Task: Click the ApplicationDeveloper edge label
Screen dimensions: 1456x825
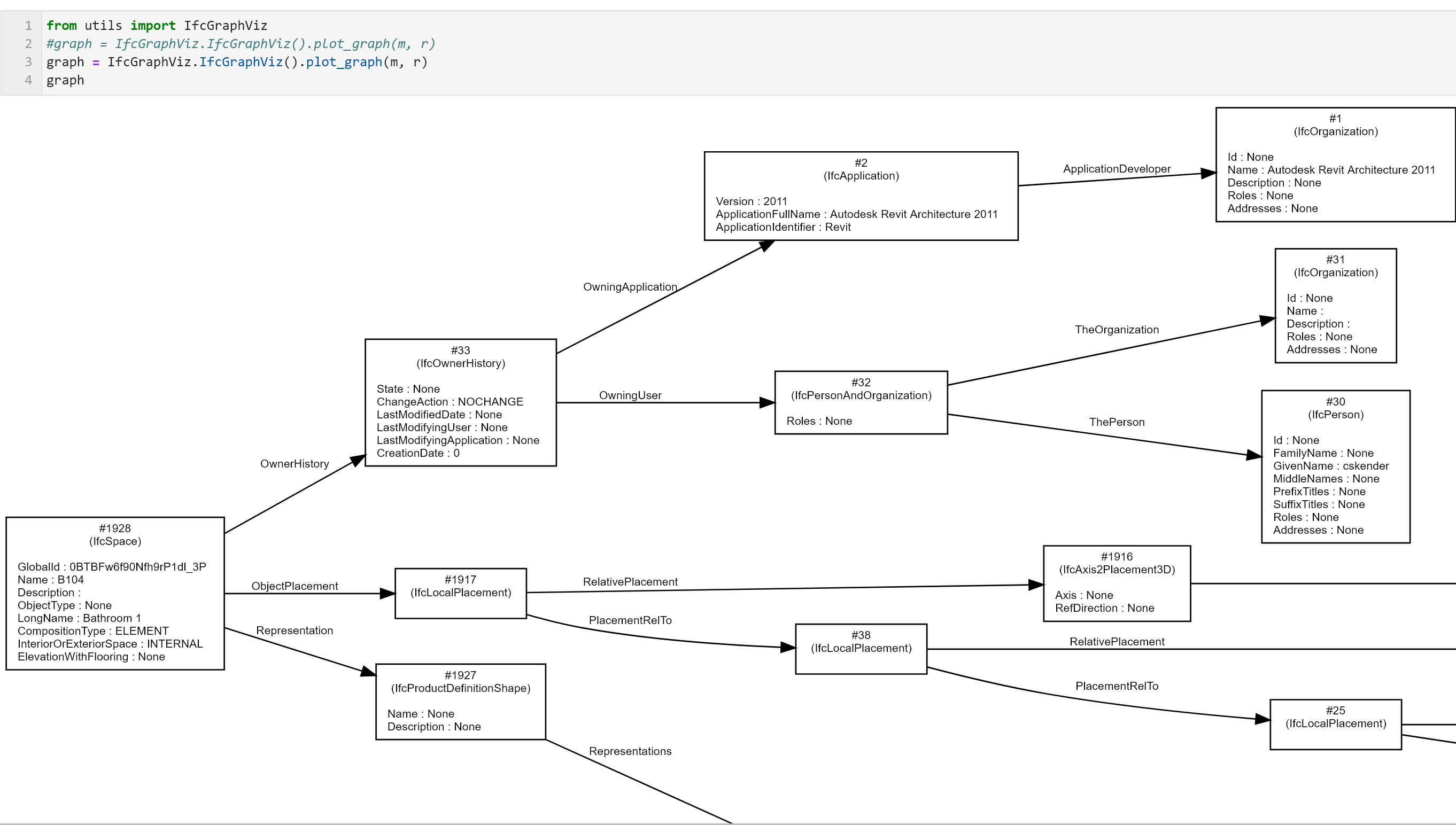Action: click(1116, 169)
